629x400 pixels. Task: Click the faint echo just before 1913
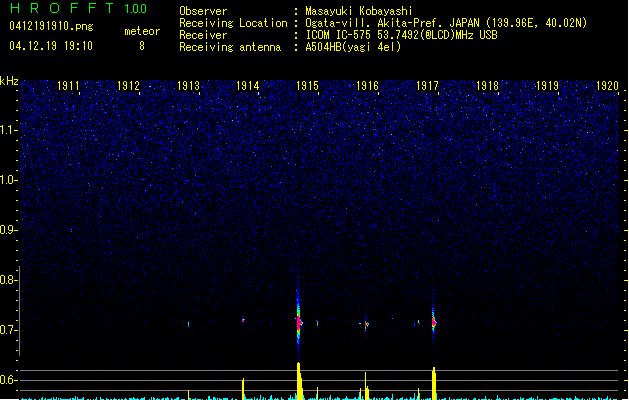coord(189,324)
